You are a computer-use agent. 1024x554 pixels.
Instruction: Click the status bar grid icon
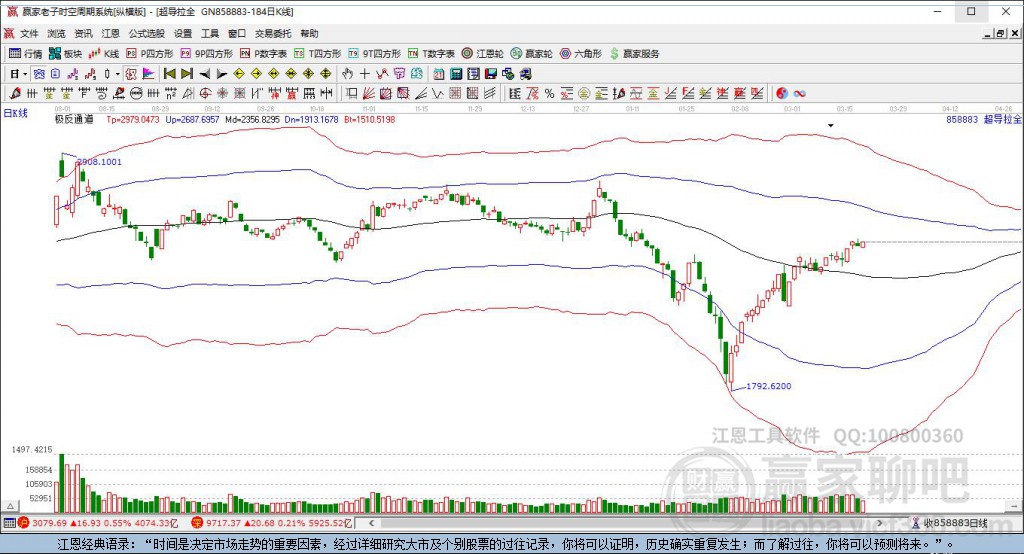pyautogui.click(x=9, y=523)
